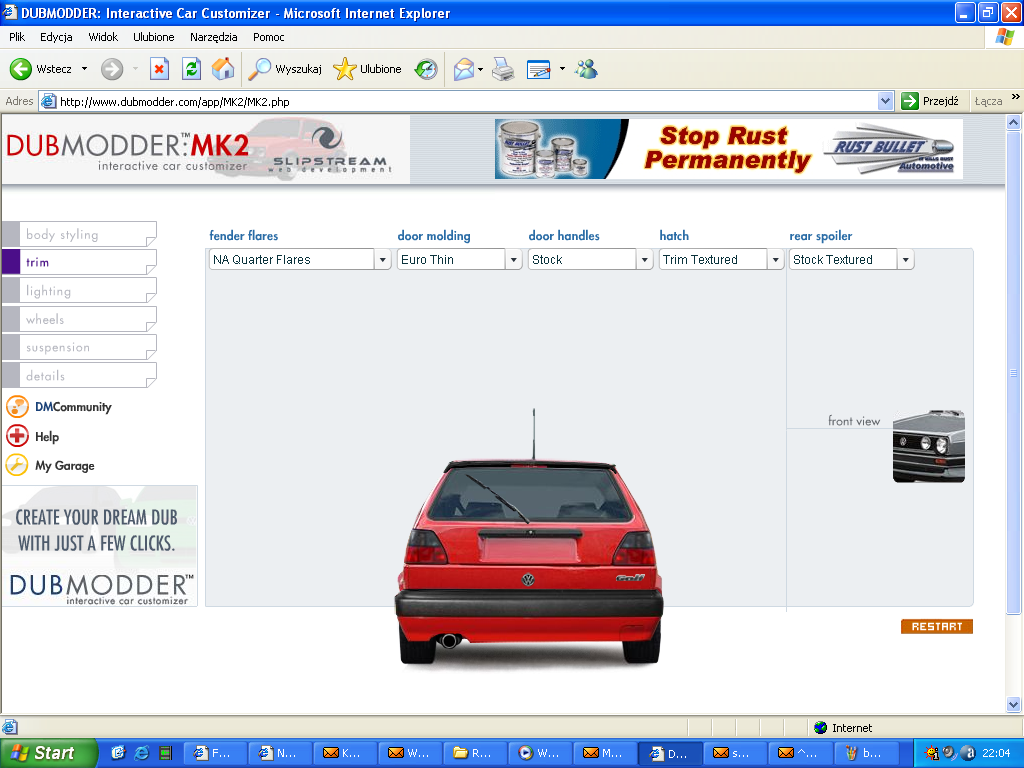This screenshot has height=768, width=1024.
Task: Open the Help link text in the sidebar
Action: tap(47, 436)
